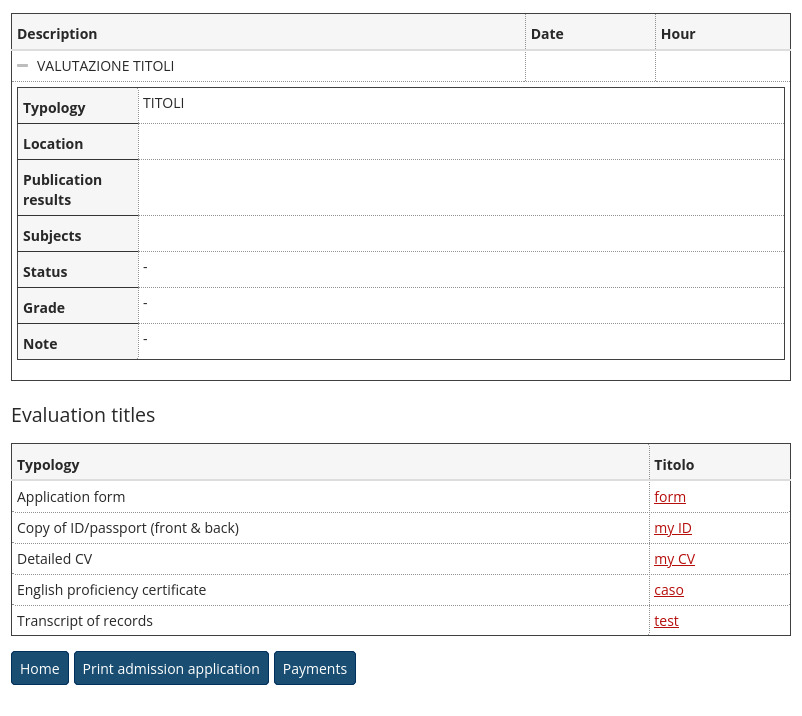The width and height of the screenshot is (802, 716).
Task: Open the 'caso' certificate link
Action: tap(668, 590)
